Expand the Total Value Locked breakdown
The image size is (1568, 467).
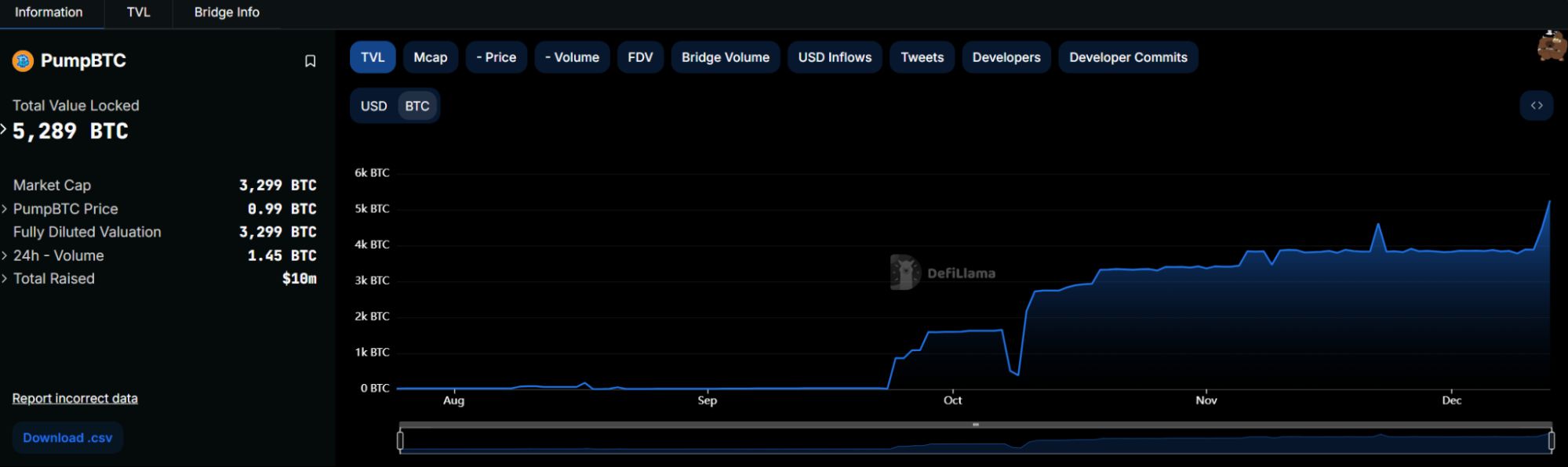(4, 130)
